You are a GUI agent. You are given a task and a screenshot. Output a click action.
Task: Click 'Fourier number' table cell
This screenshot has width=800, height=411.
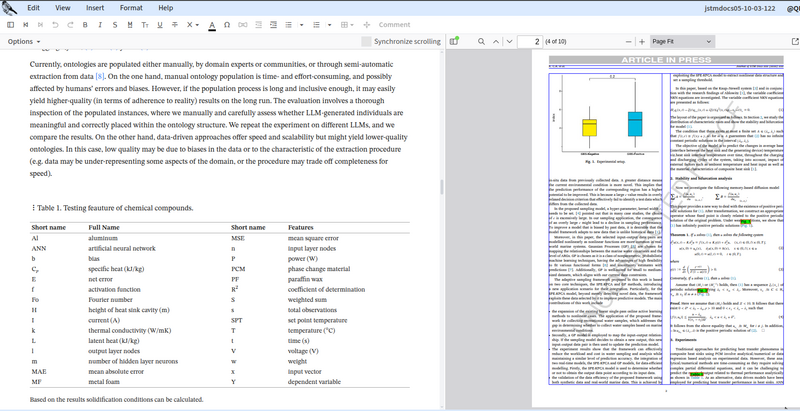pyautogui.click(x=110, y=299)
